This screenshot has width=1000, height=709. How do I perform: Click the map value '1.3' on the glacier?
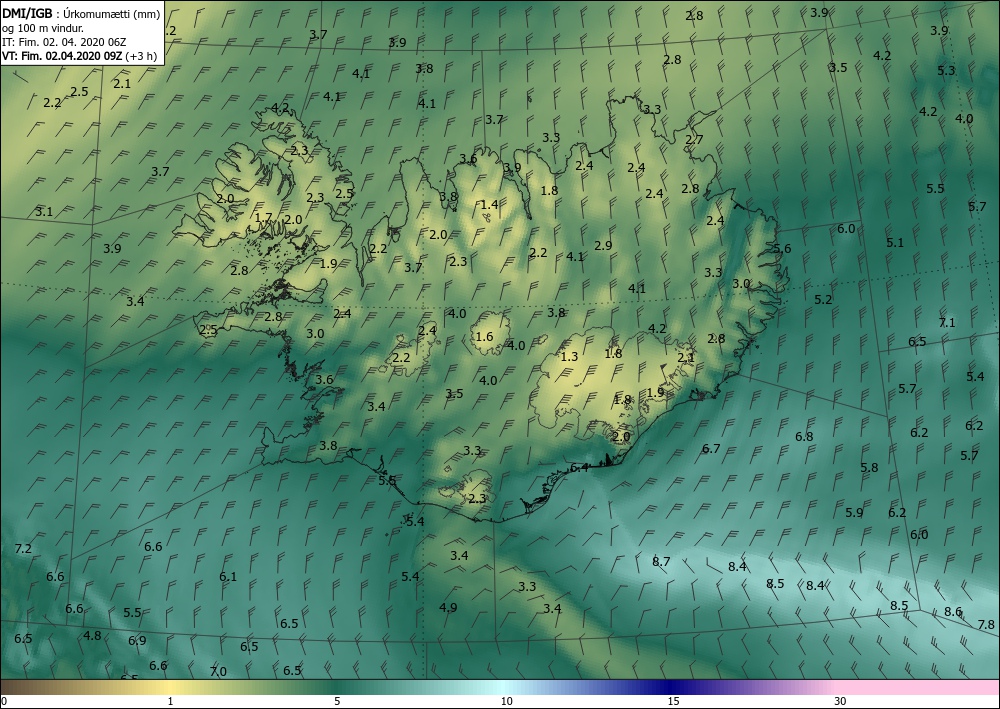[570, 356]
